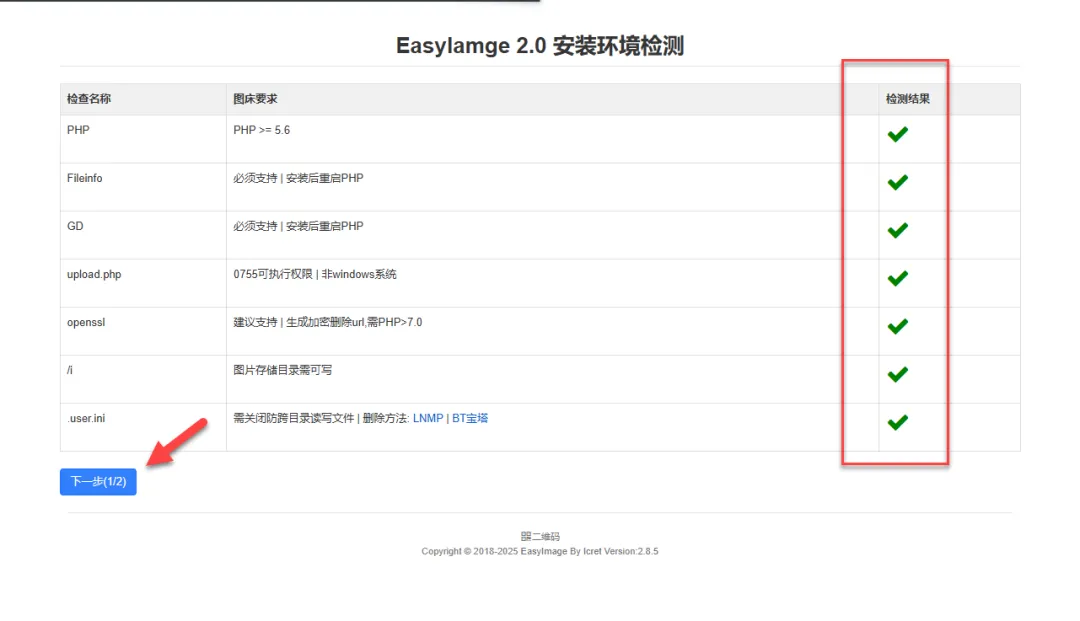Click the /i directory result checkmark
This screenshot has height=621, width=1080.
897,374
